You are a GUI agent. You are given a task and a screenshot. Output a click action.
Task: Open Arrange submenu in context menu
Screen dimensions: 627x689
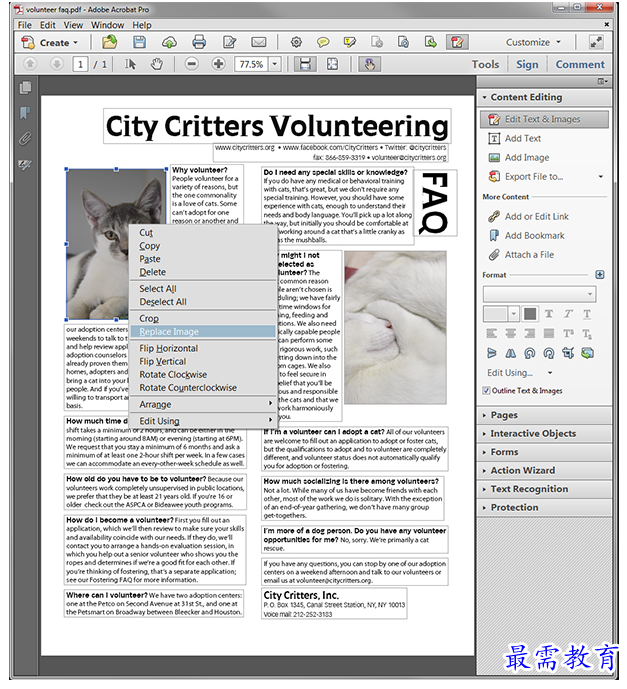click(203, 405)
